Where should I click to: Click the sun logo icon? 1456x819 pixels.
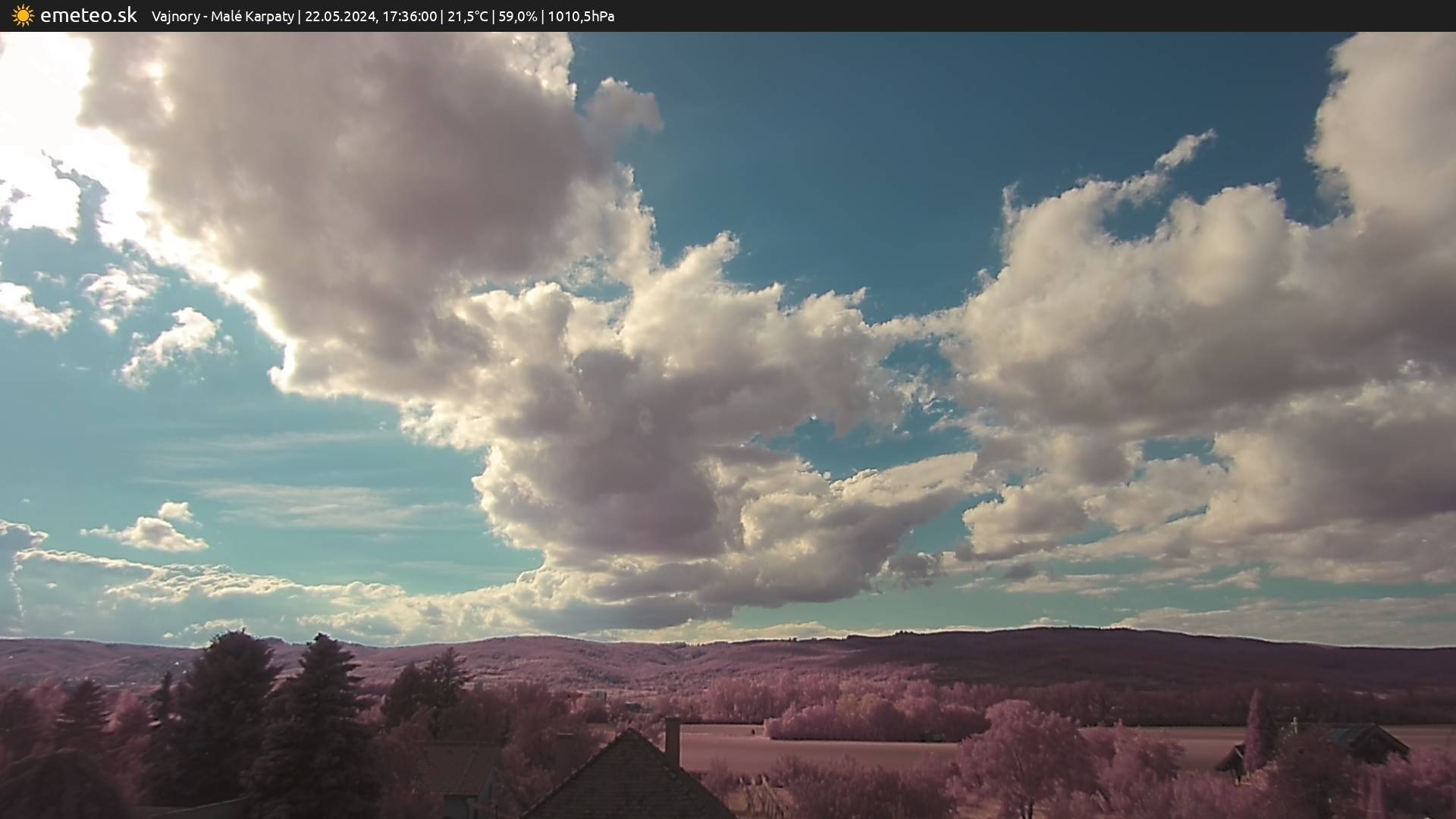23,15
